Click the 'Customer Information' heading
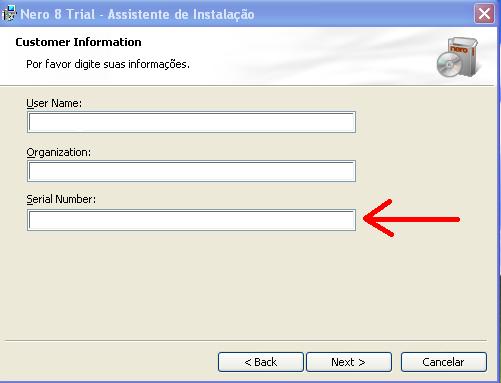501x383 pixels. tap(78, 42)
